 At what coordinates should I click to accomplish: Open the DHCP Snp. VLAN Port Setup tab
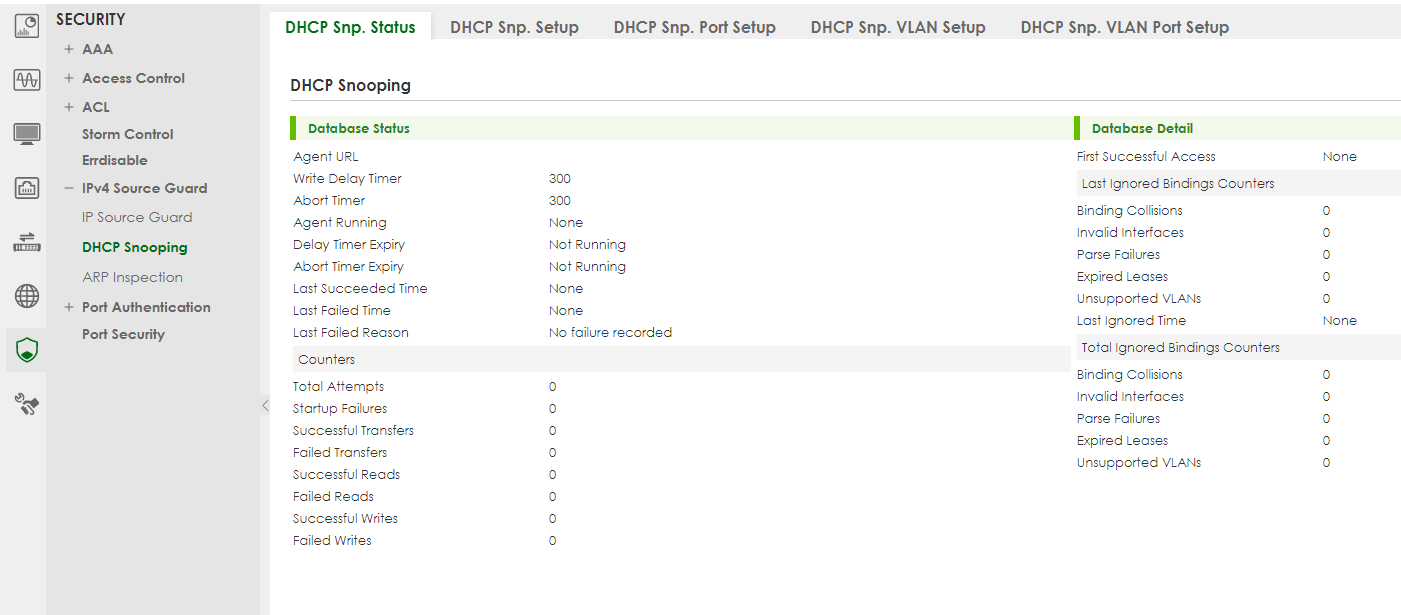coord(1124,27)
